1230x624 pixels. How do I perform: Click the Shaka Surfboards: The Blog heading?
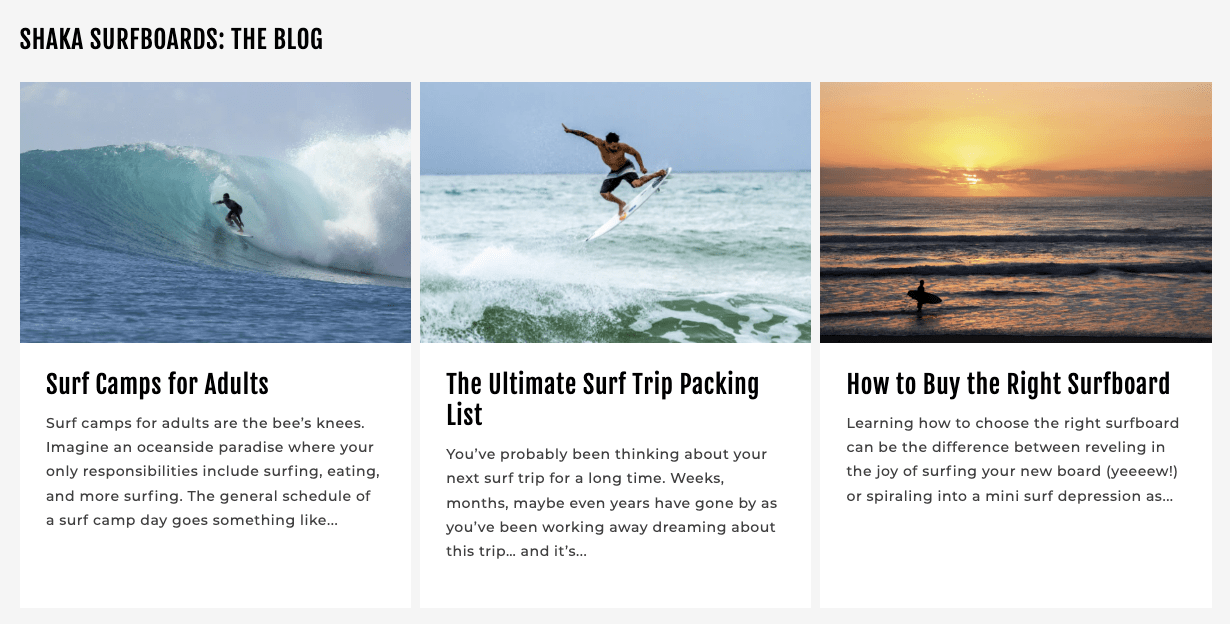(x=171, y=40)
